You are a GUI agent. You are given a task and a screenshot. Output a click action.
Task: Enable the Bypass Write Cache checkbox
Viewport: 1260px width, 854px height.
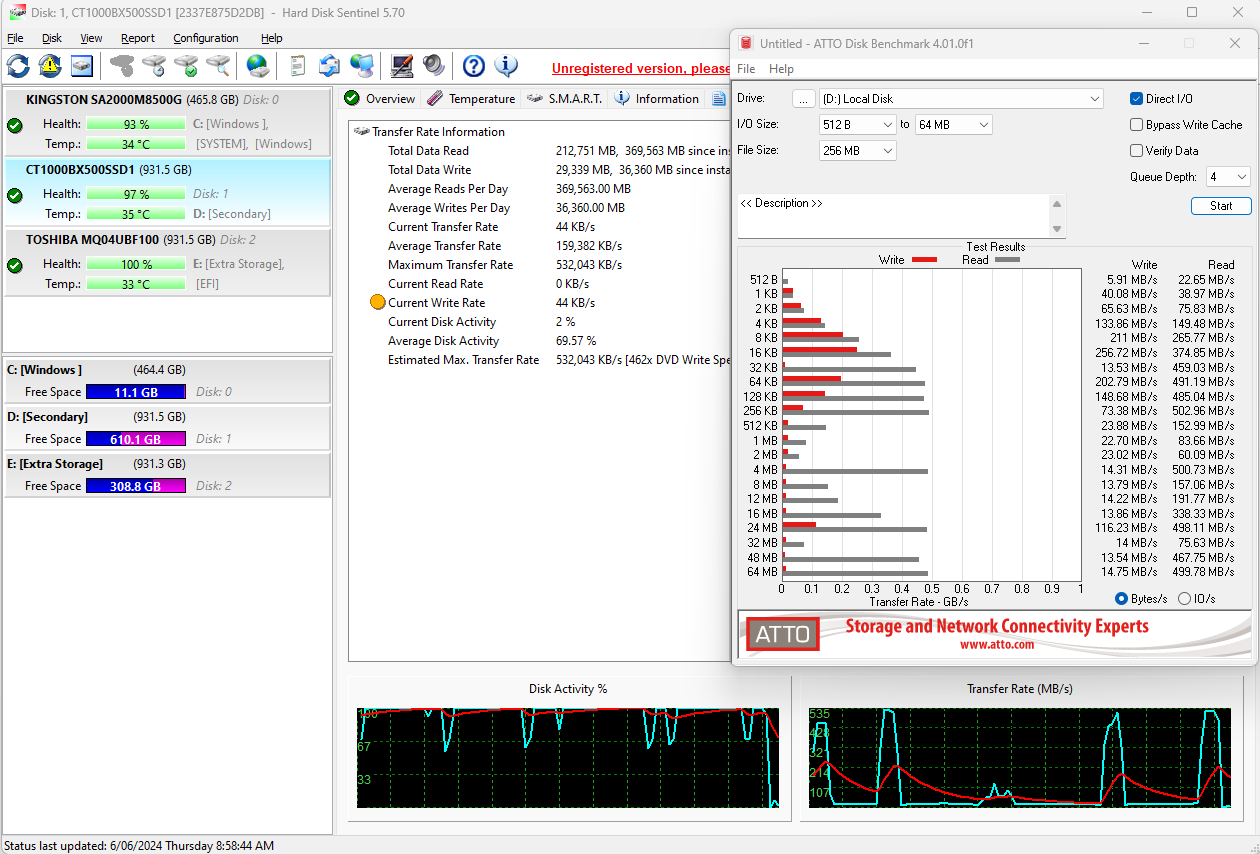pos(1136,125)
